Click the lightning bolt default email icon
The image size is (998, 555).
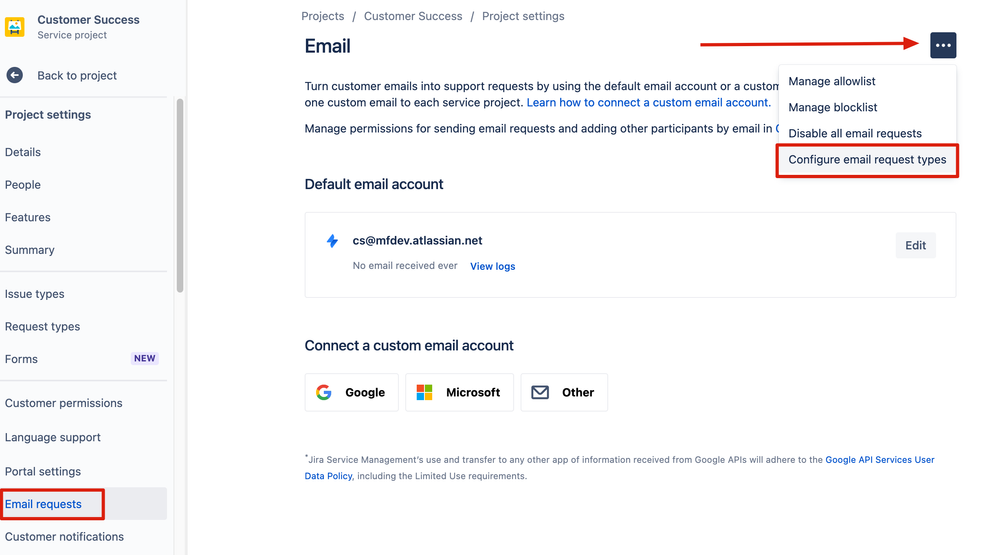332,241
